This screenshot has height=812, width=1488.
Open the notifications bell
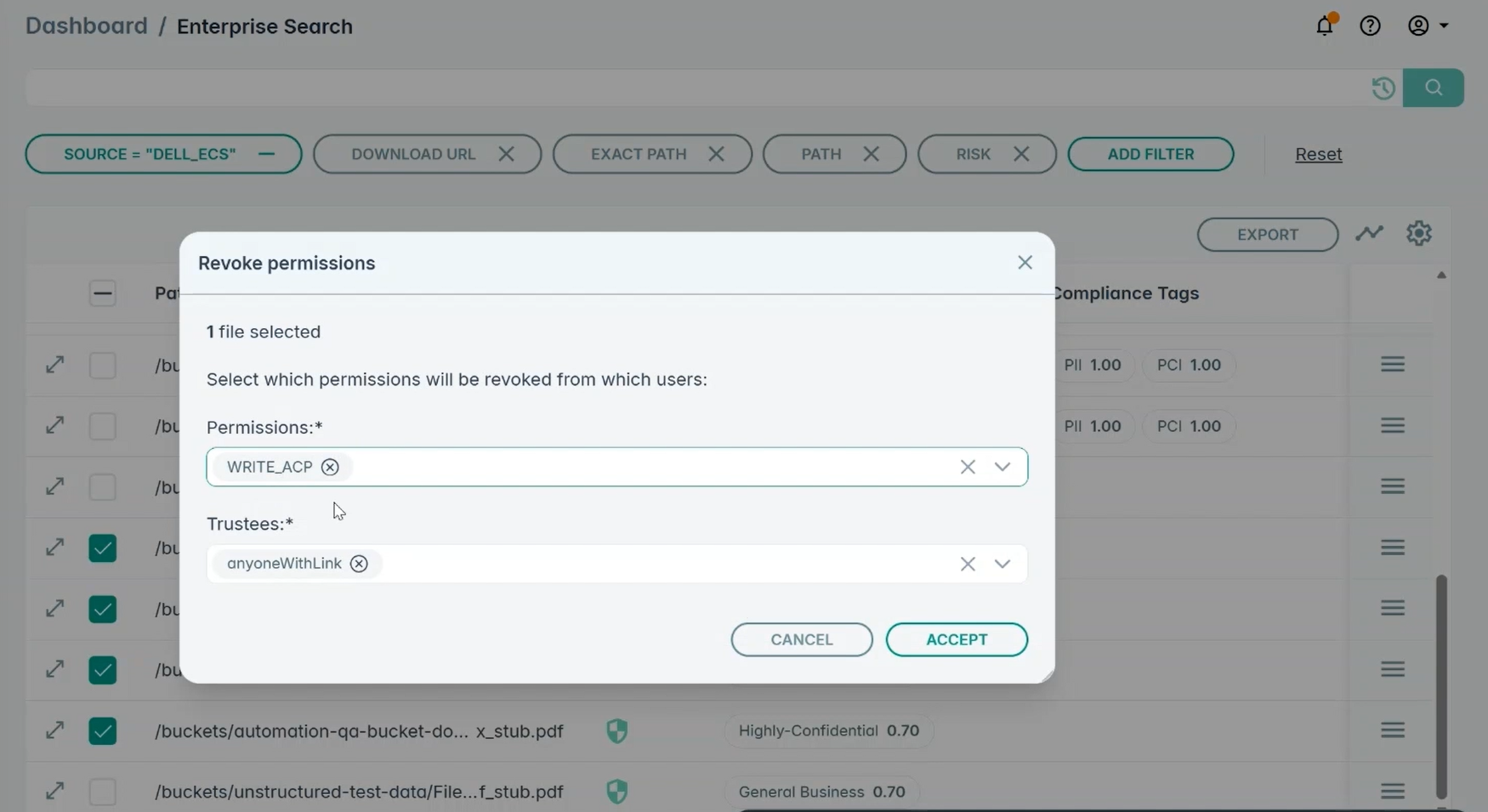click(1325, 26)
